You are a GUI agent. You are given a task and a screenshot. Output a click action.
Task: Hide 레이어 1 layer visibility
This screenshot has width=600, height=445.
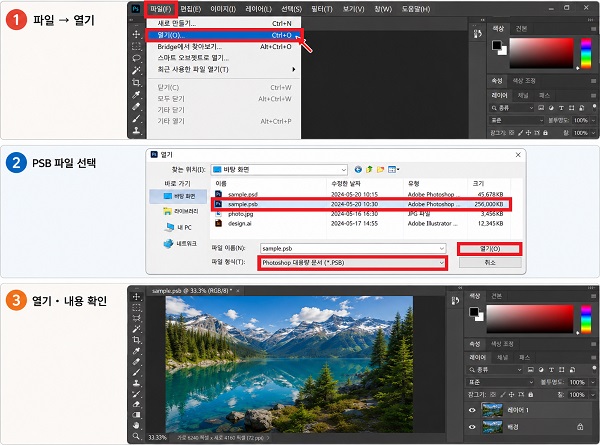tap(472, 410)
